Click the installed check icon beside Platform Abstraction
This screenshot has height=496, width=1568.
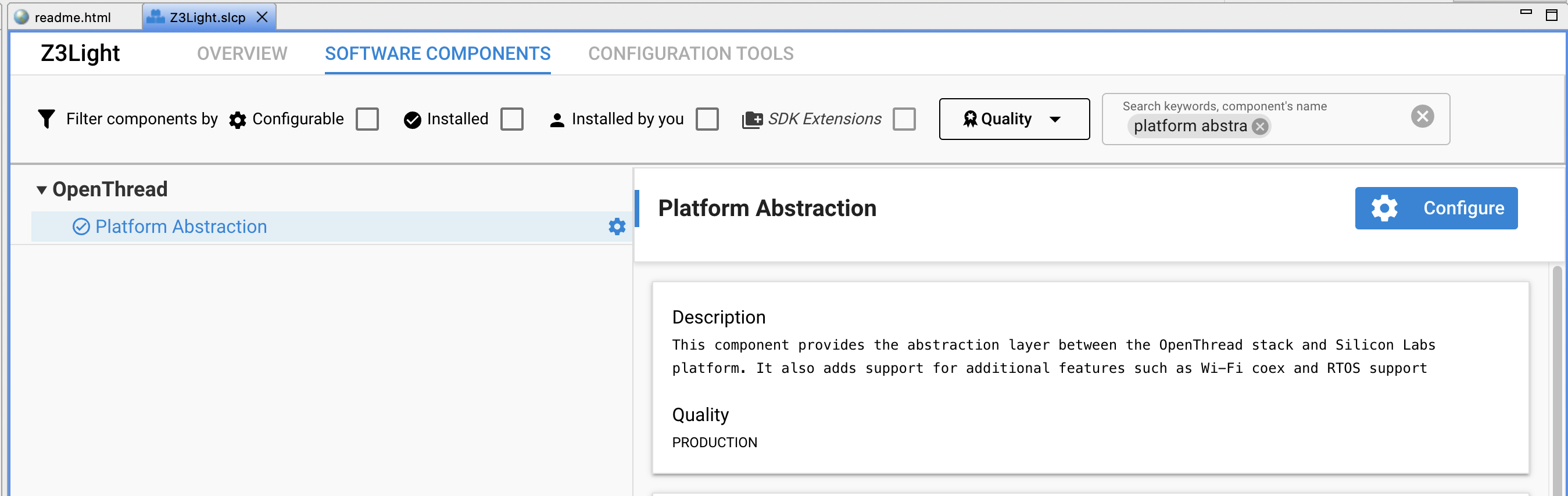click(81, 227)
